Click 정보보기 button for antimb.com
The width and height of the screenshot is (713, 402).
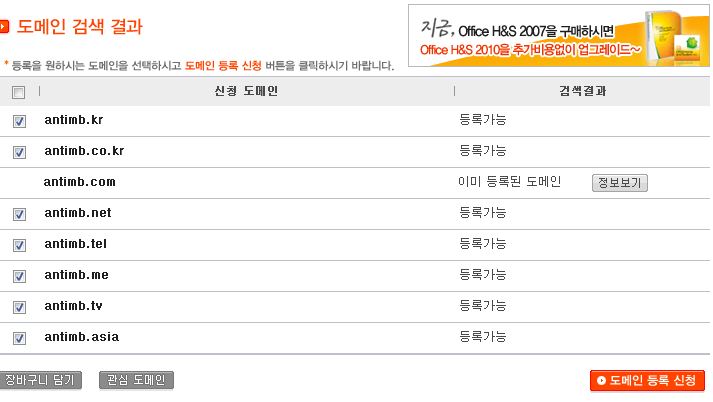[620, 183]
